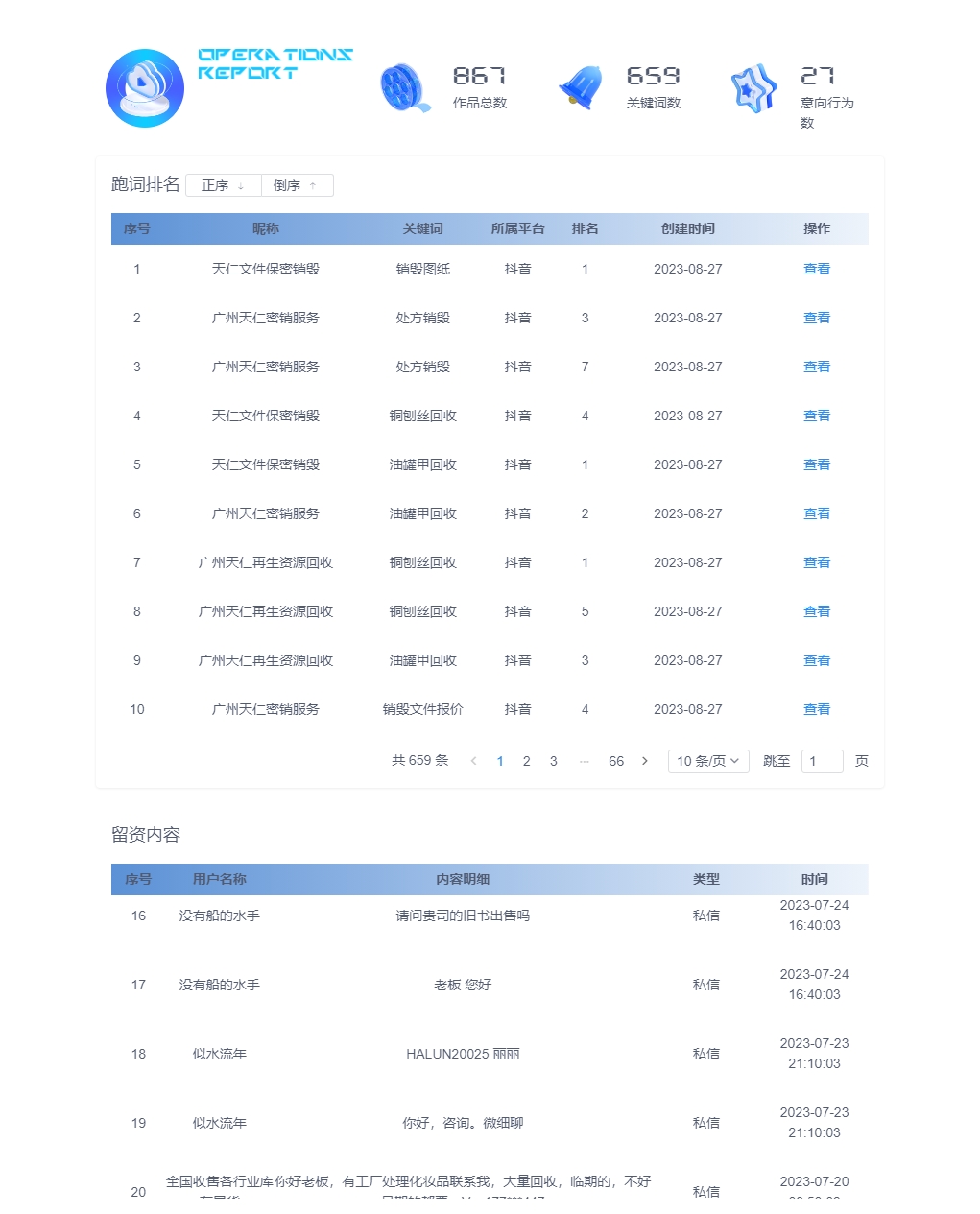Select page 3 in pagination

tap(553, 761)
